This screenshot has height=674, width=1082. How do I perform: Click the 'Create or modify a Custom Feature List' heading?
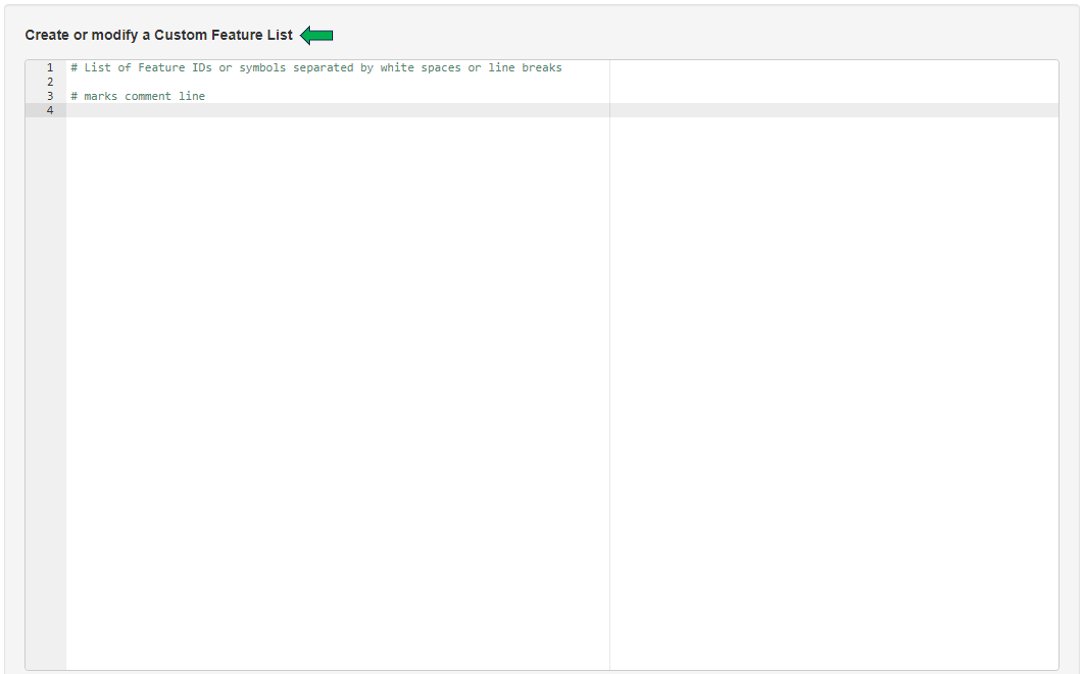pyautogui.click(x=160, y=34)
